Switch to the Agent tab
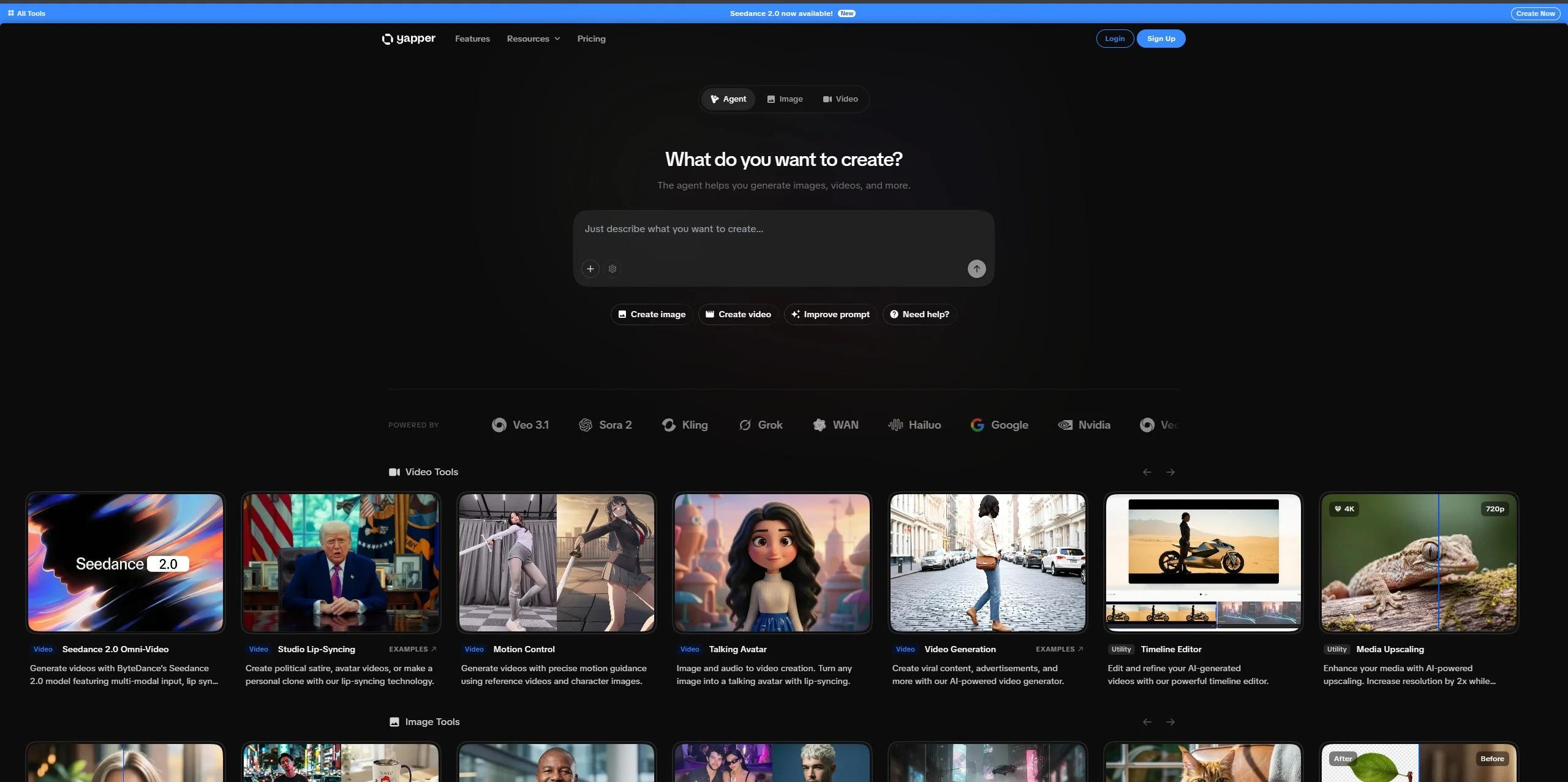The image size is (1568, 782). point(728,99)
